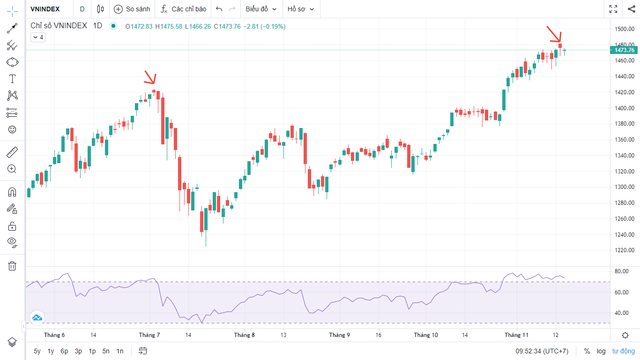Screen dimensions: 640x360
Task: Open the patterns tool
Action: [12, 96]
